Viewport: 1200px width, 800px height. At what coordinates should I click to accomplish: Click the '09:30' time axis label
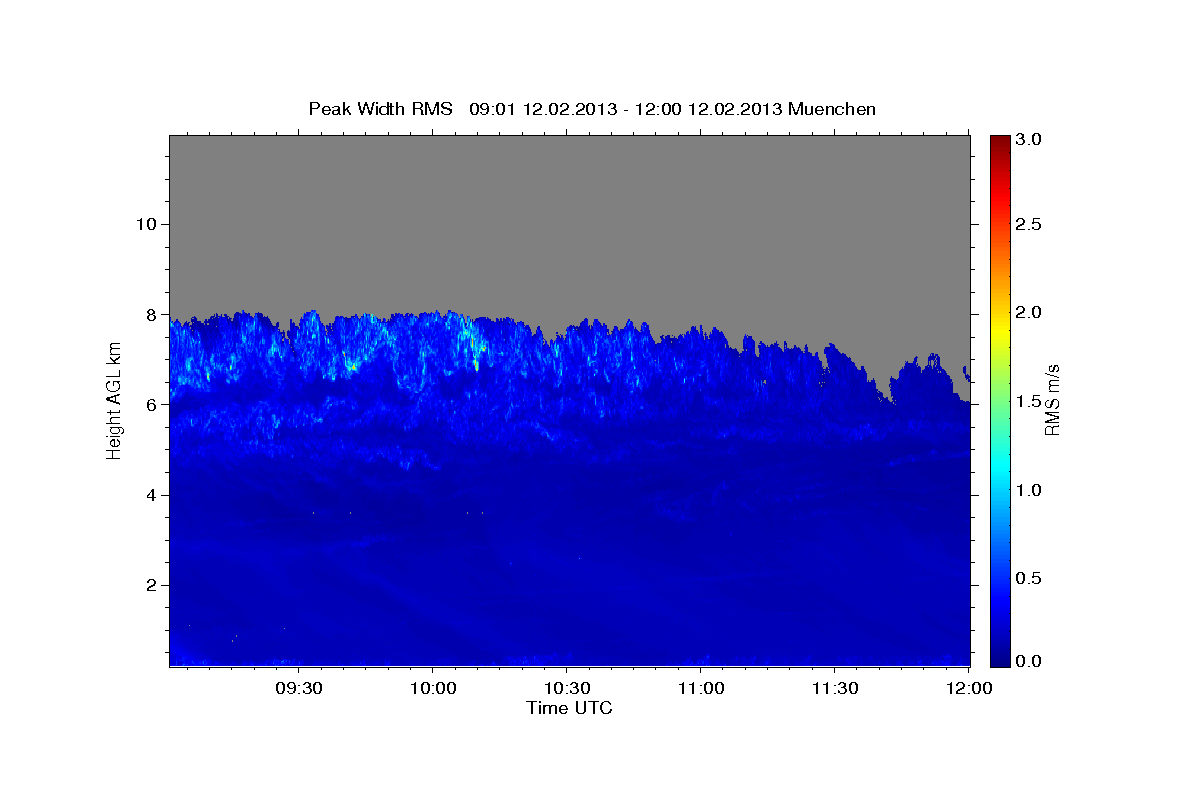pos(298,689)
